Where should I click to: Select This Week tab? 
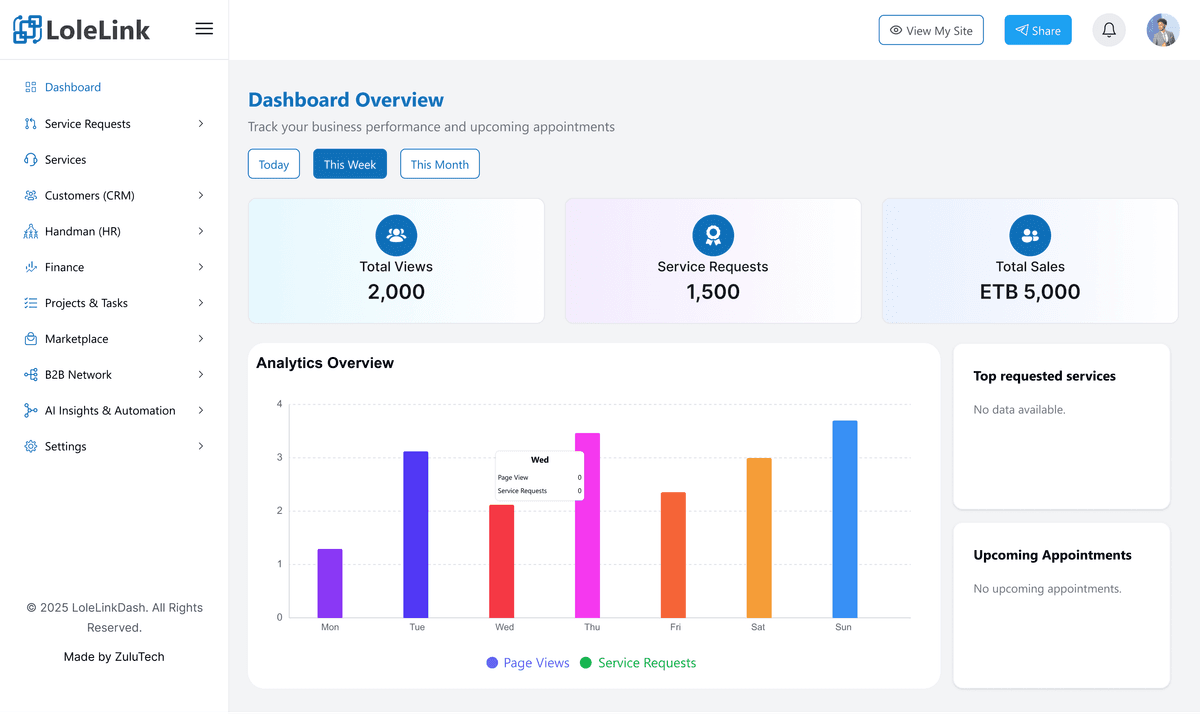349,163
